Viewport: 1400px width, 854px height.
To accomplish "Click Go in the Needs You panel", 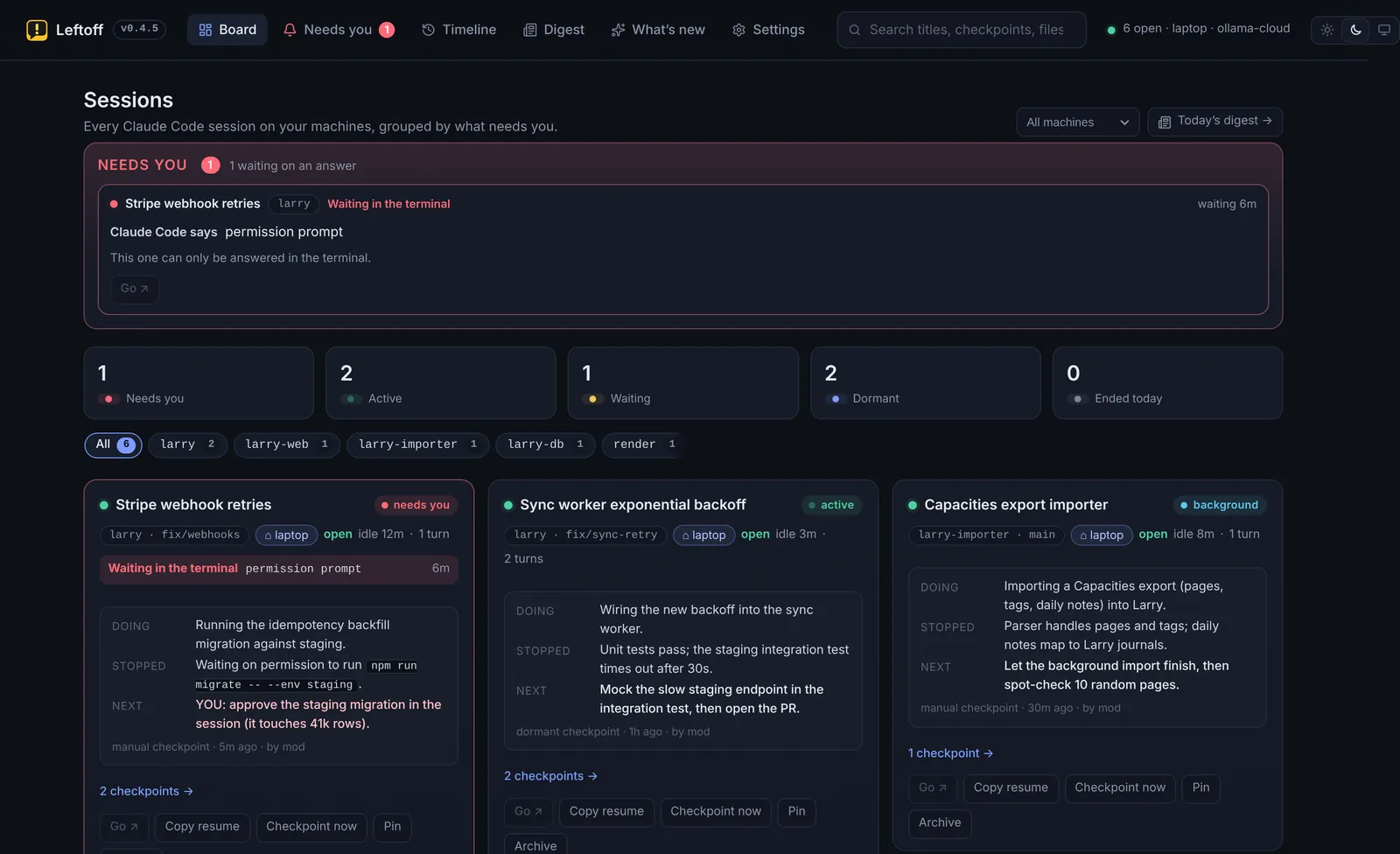I will [x=135, y=289].
